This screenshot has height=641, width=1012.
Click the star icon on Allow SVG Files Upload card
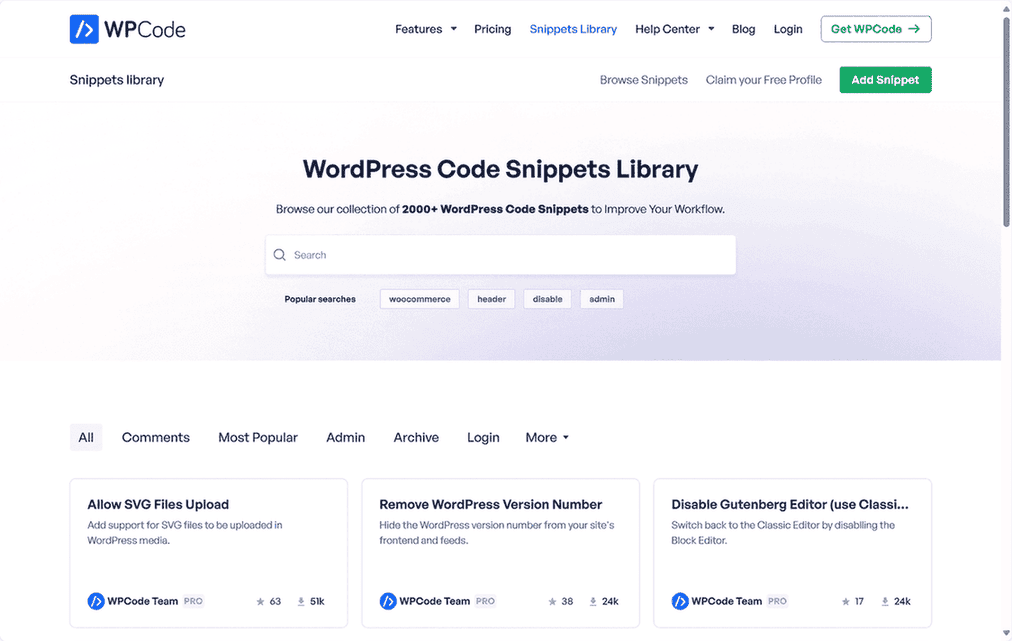pyautogui.click(x=260, y=601)
